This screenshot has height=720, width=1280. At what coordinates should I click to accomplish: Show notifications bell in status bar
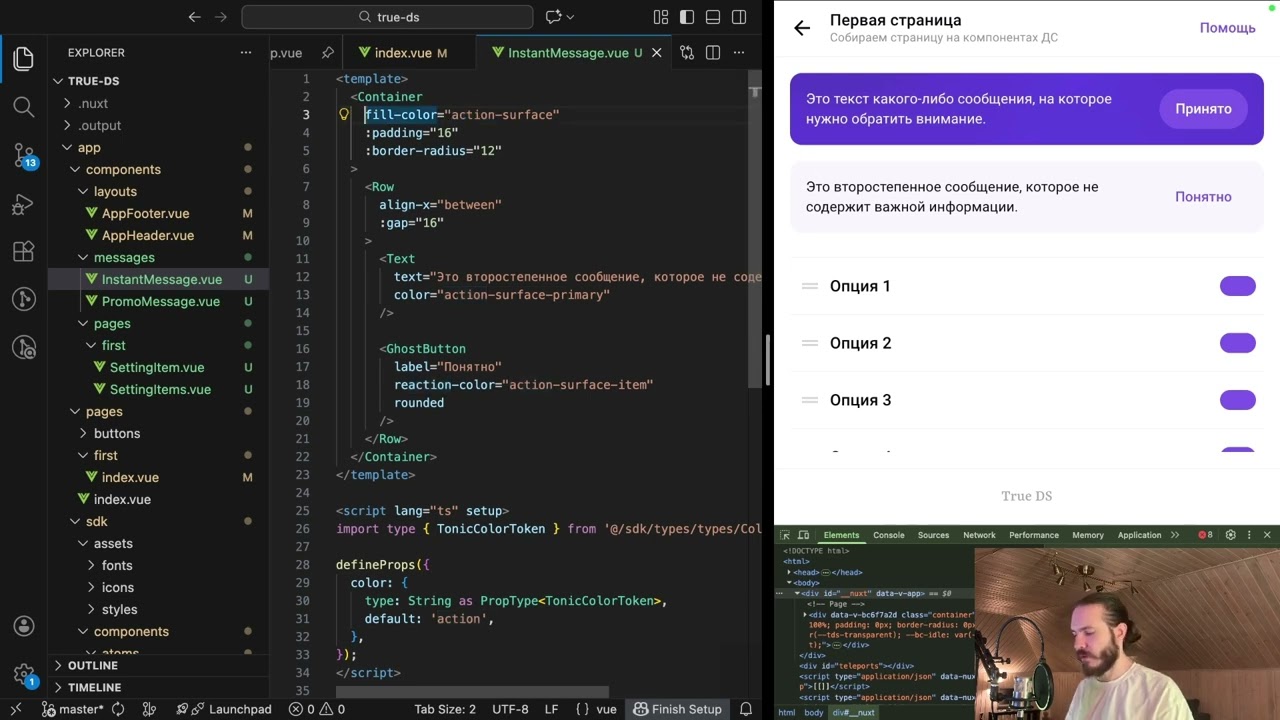click(x=746, y=709)
